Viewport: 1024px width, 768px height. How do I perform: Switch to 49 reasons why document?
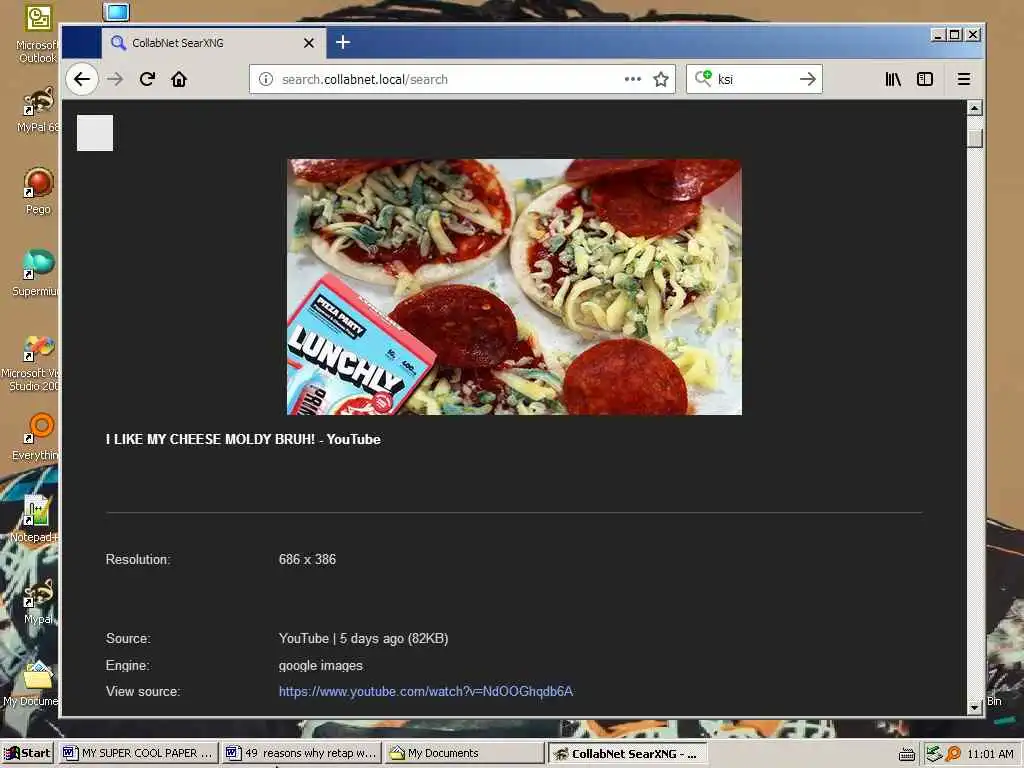coord(302,753)
